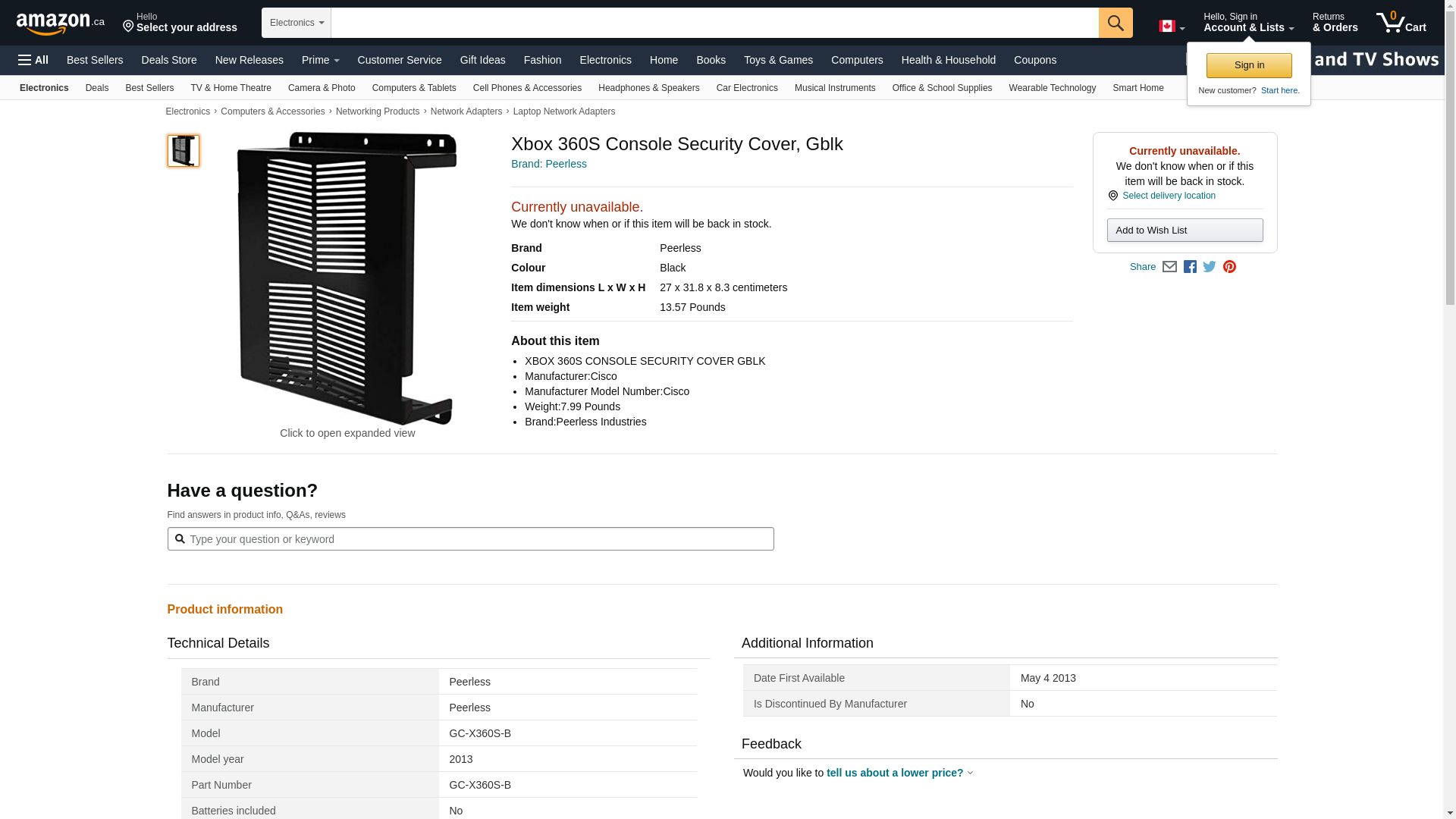Screen dimensions: 1456x819
Task: Go to Headphones & Speakers subcategory
Action: tap(648, 88)
